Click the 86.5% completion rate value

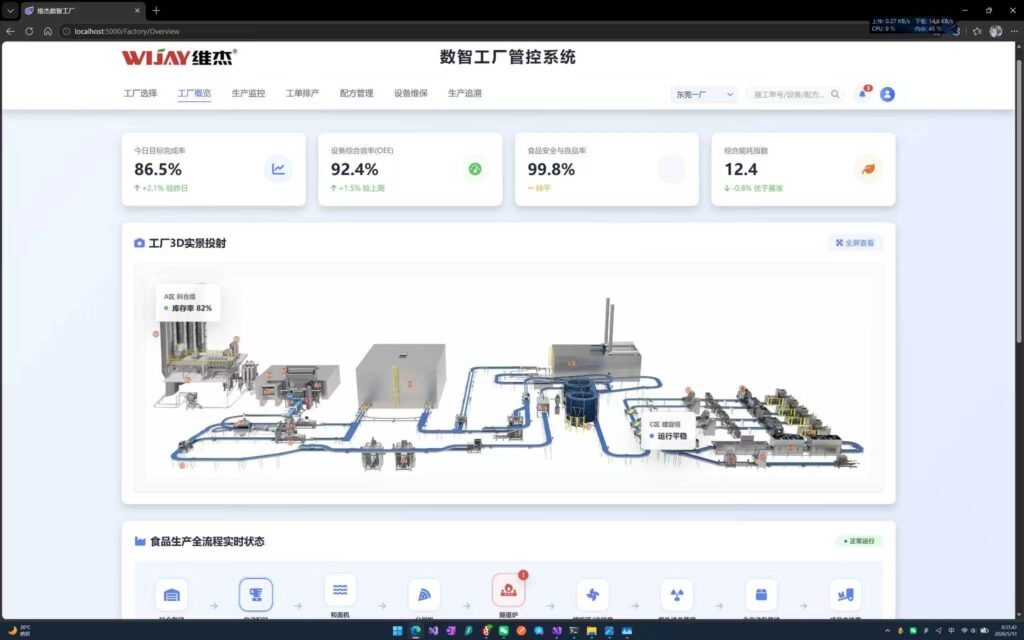tap(158, 169)
